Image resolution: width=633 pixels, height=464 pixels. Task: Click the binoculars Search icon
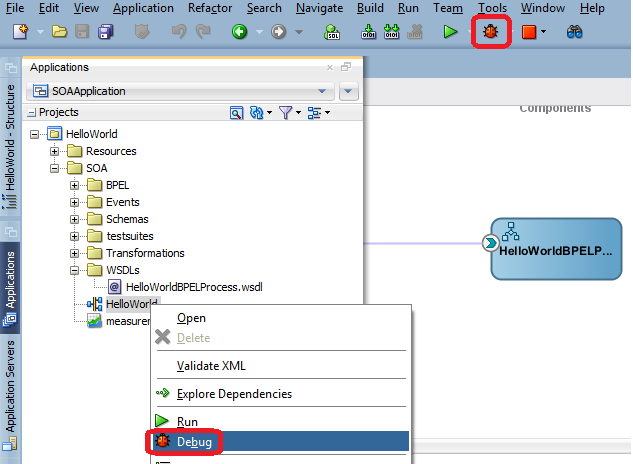(574, 31)
